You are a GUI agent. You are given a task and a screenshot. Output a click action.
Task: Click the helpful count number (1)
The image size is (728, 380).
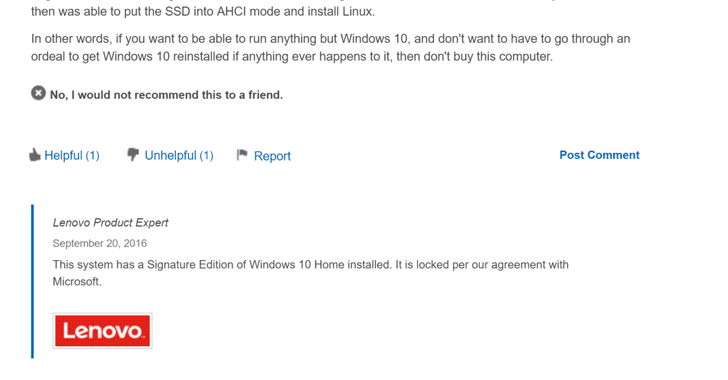pyautogui.click(x=92, y=156)
